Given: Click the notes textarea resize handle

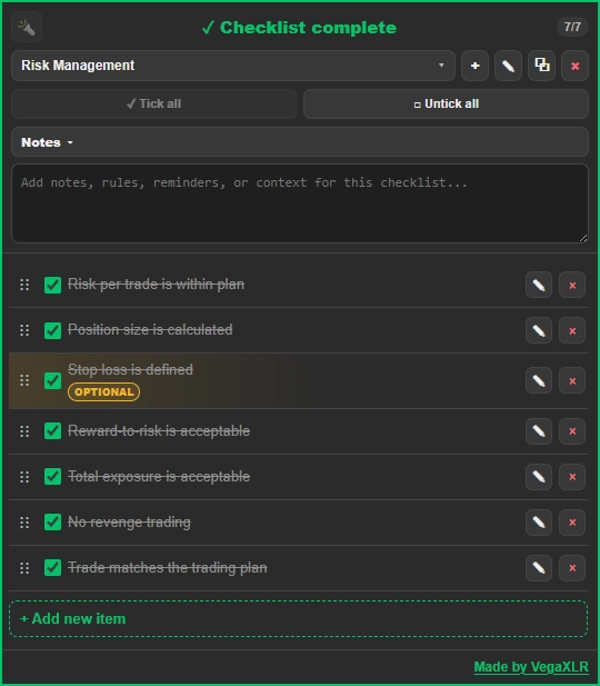Looking at the screenshot, I should 583,238.
